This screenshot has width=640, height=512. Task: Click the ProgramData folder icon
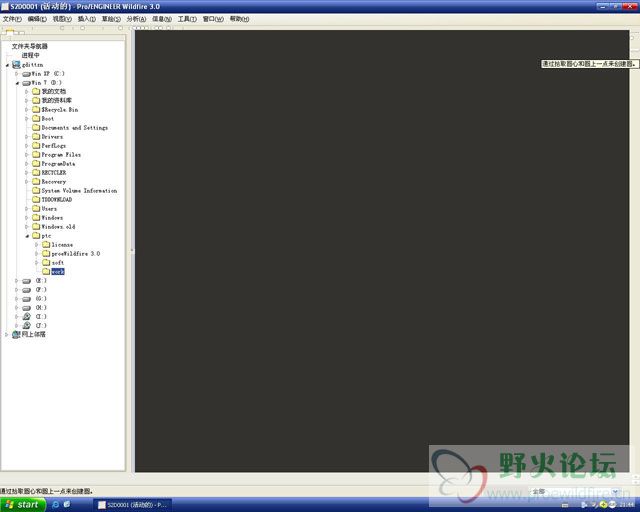pos(36,163)
